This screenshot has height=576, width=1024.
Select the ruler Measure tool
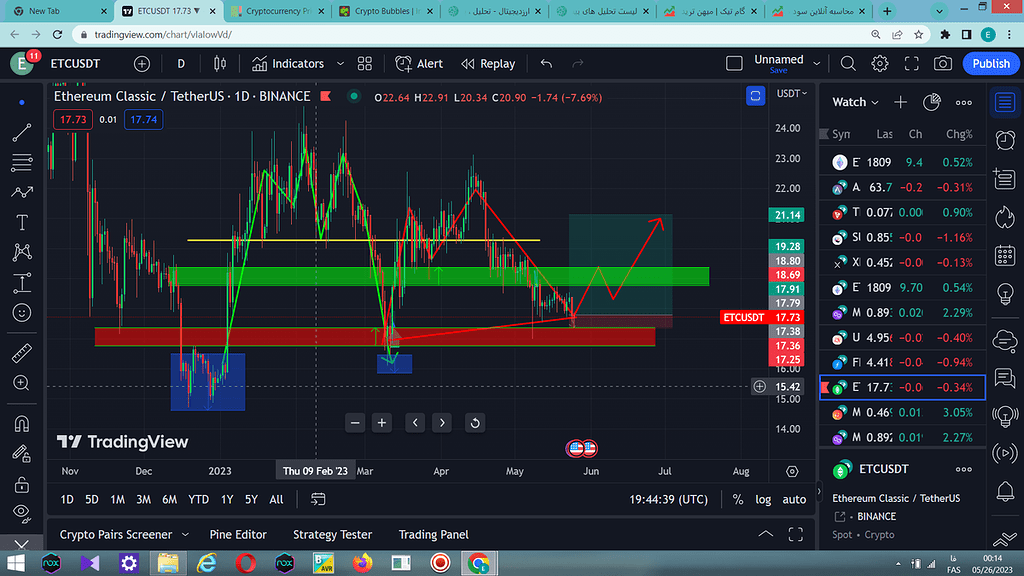[22, 353]
